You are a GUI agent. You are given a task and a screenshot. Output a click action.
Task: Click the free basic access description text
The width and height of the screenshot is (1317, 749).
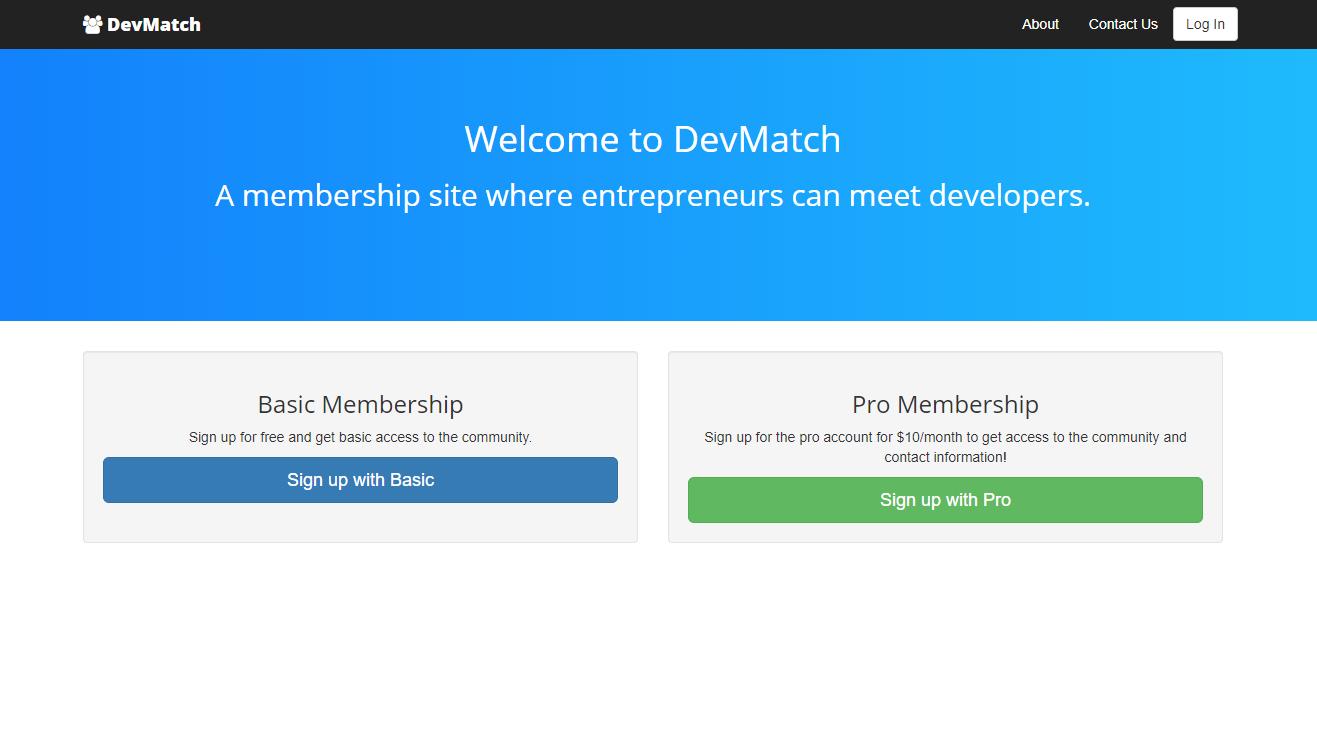(360, 437)
